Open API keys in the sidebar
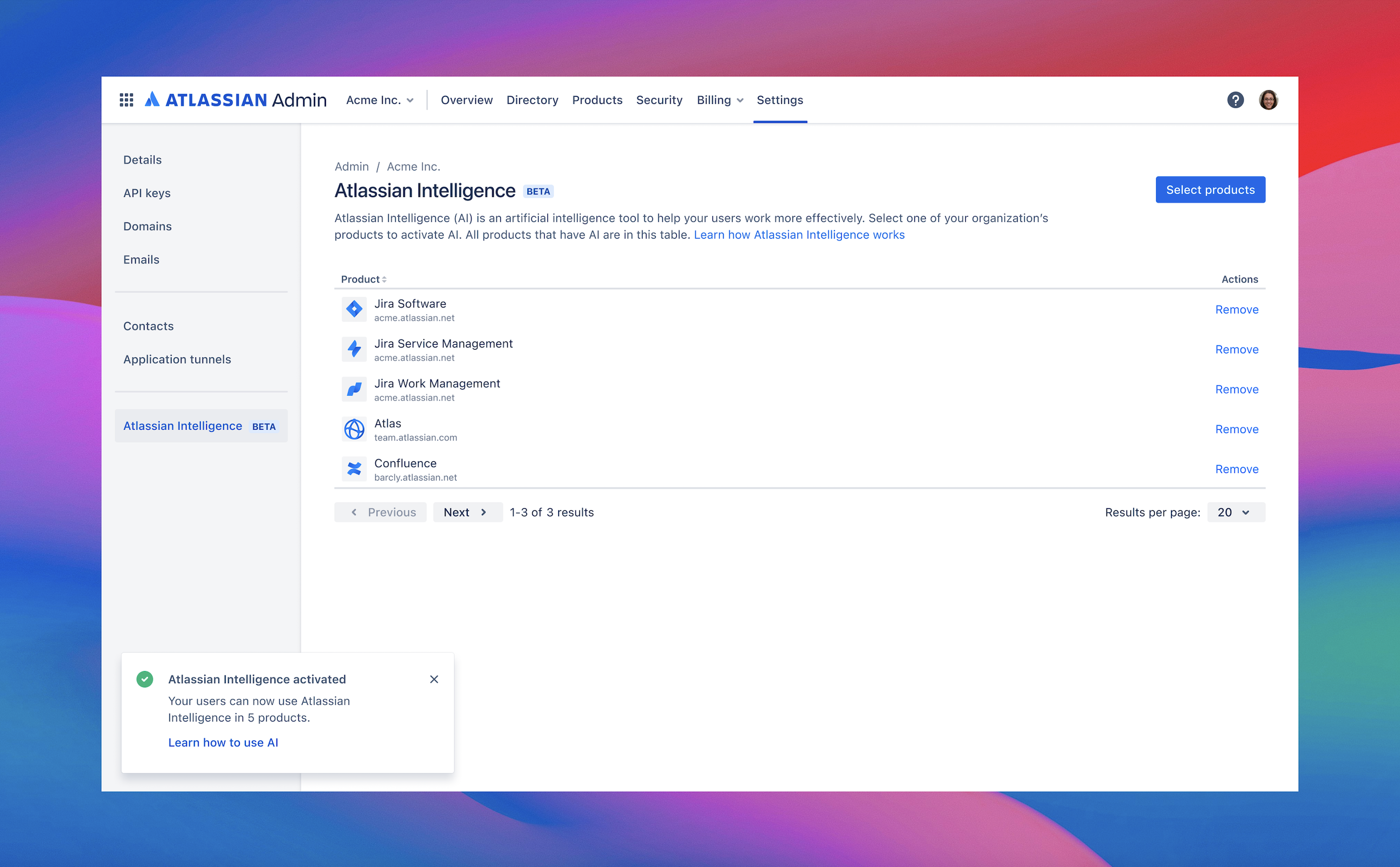 click(x=147, y=193)
